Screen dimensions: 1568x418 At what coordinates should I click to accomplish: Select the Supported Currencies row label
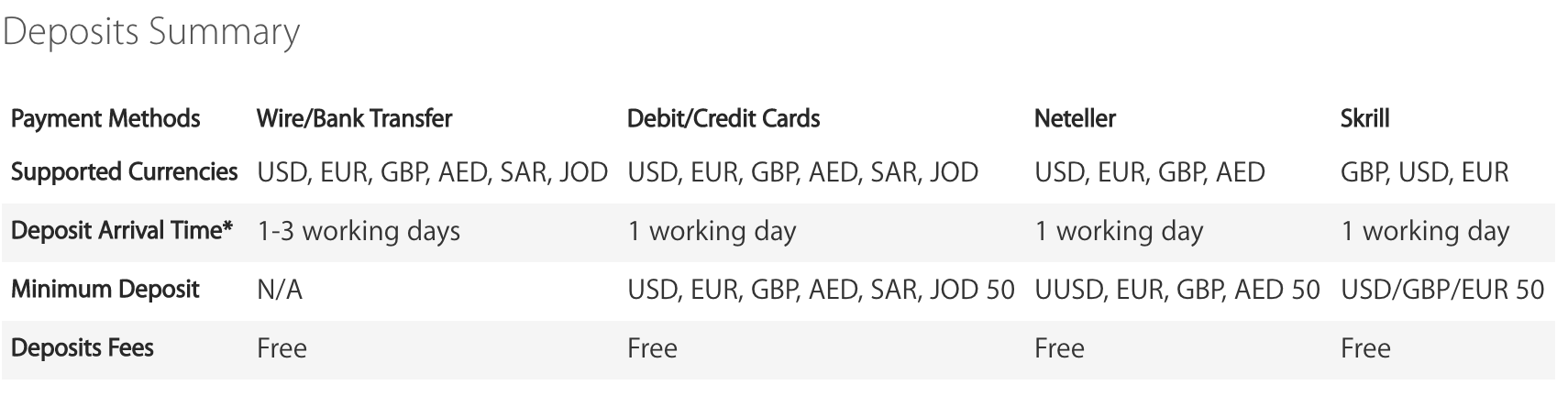125,172
